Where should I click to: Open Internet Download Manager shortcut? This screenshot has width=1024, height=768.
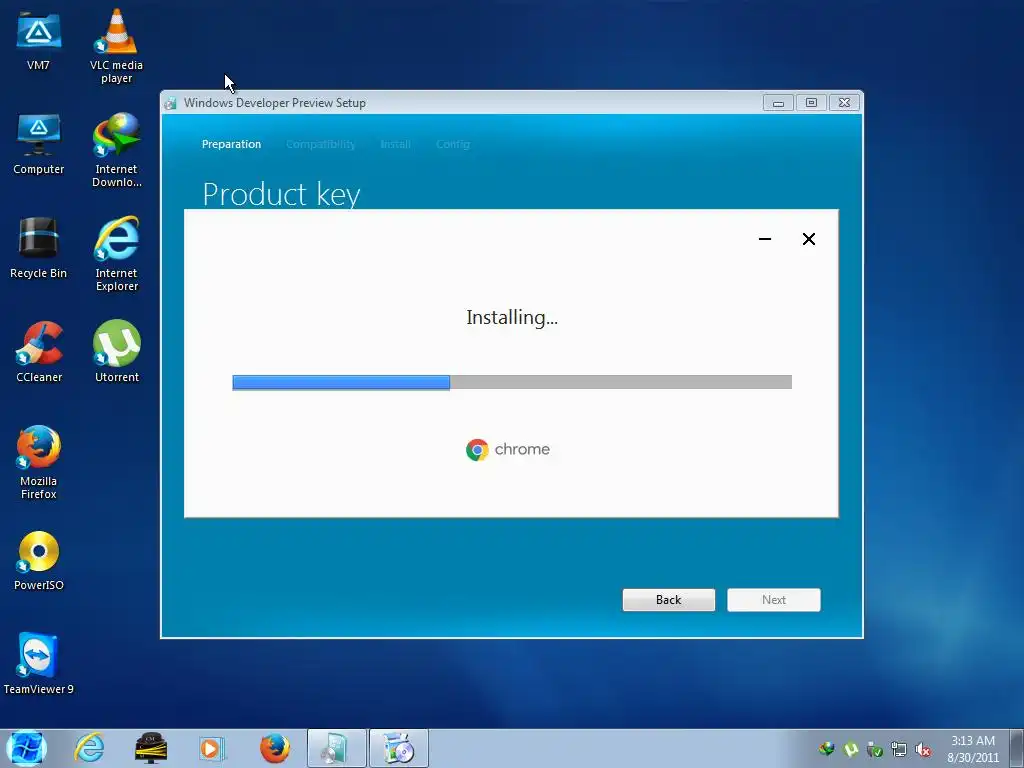[116, 150]
